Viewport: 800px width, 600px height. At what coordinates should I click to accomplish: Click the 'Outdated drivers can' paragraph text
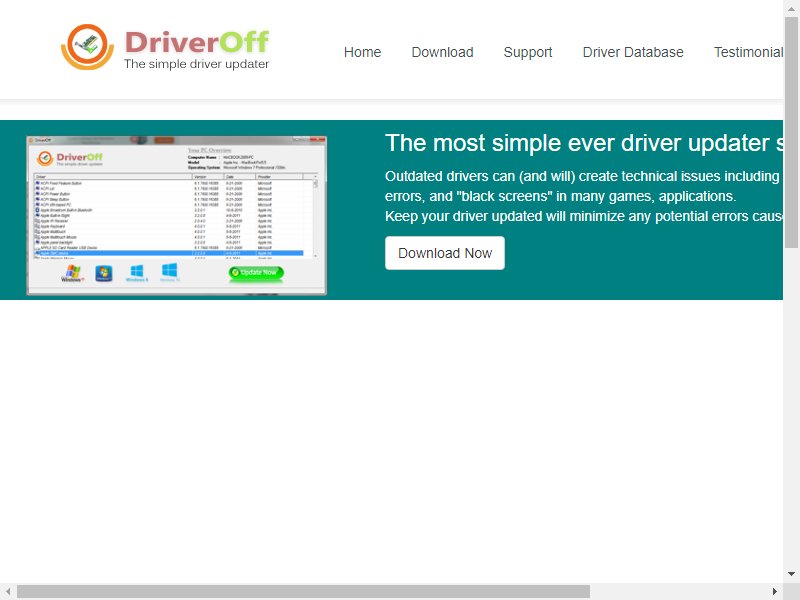pos(584,186)
